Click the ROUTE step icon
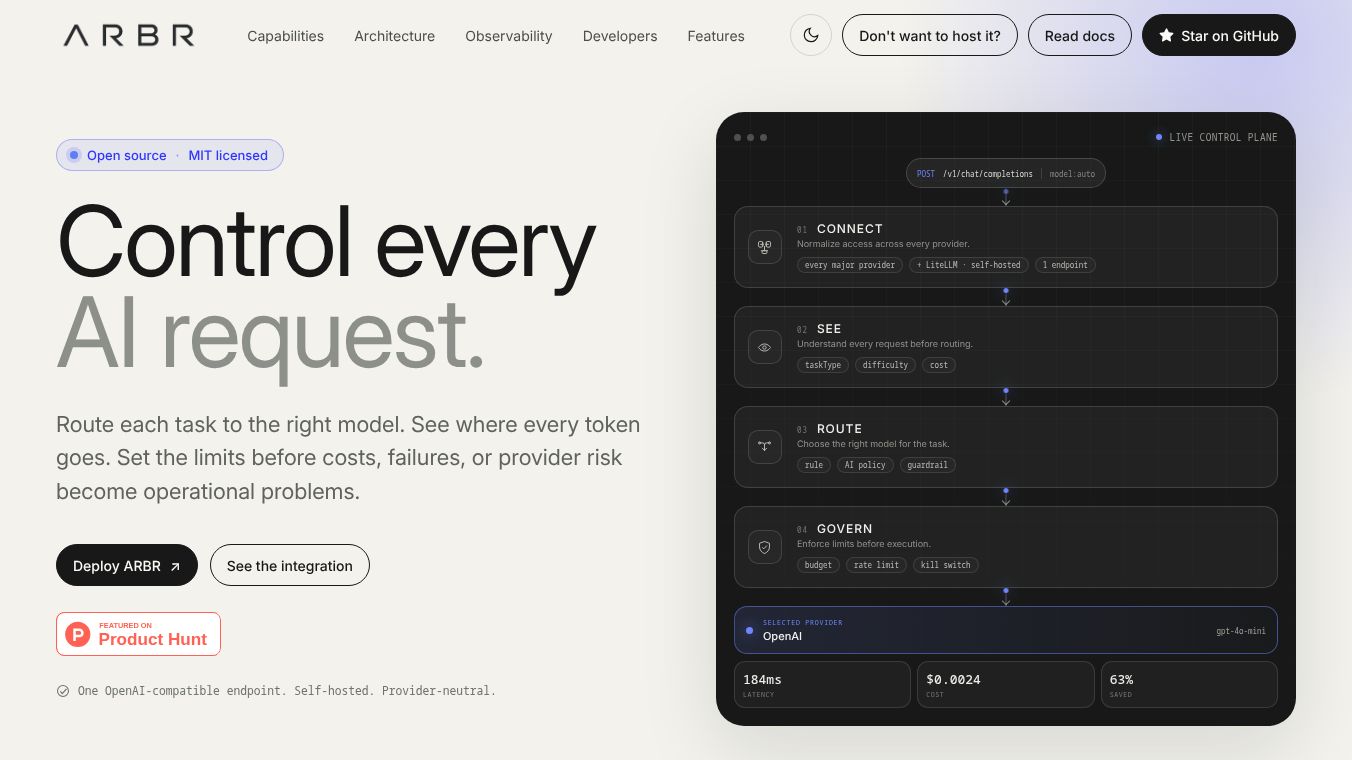The image size is (1352, 760). click(765, 447)
